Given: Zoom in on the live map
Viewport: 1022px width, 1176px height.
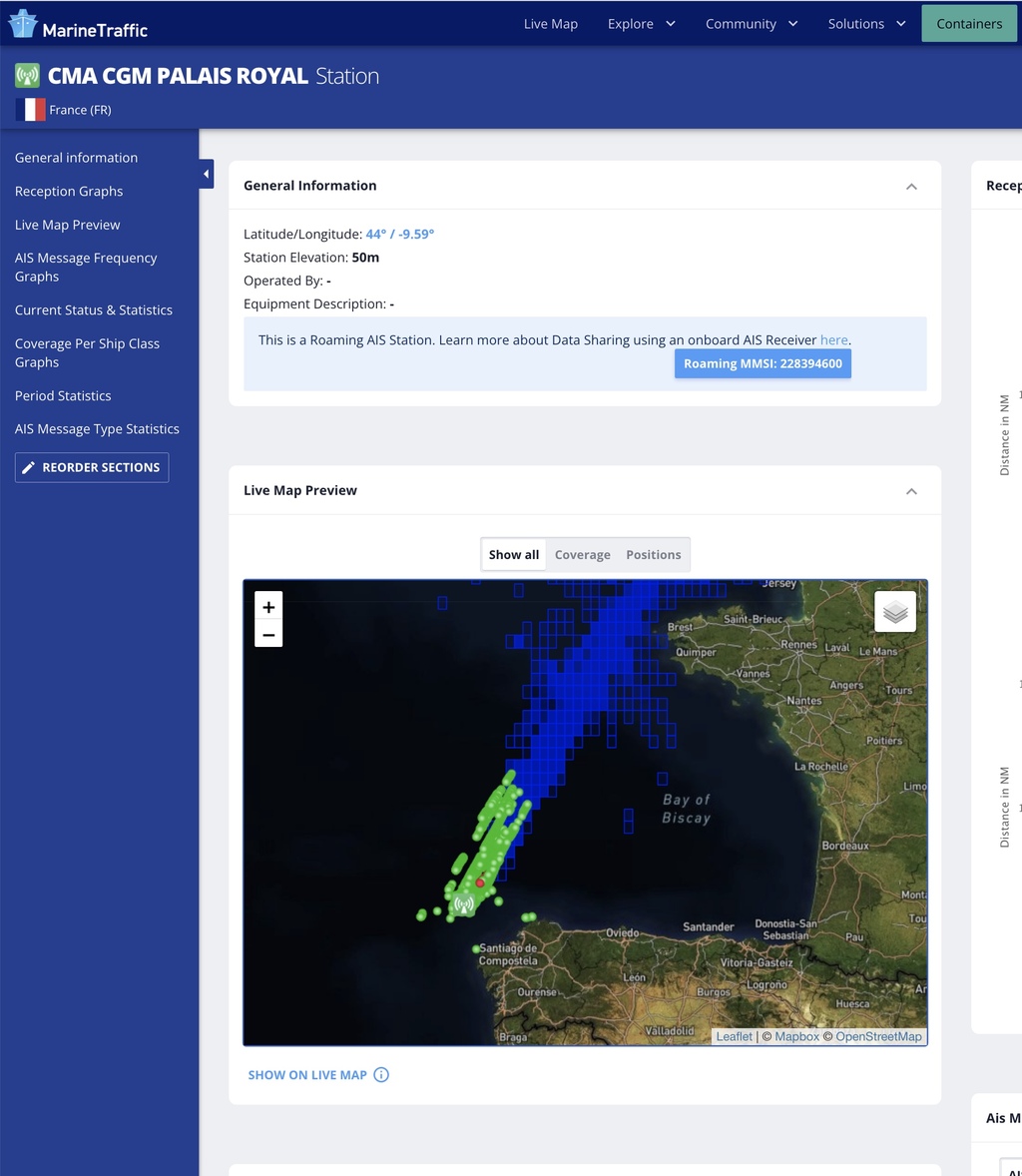Looking at the screenshot, I should pos(268,606).
